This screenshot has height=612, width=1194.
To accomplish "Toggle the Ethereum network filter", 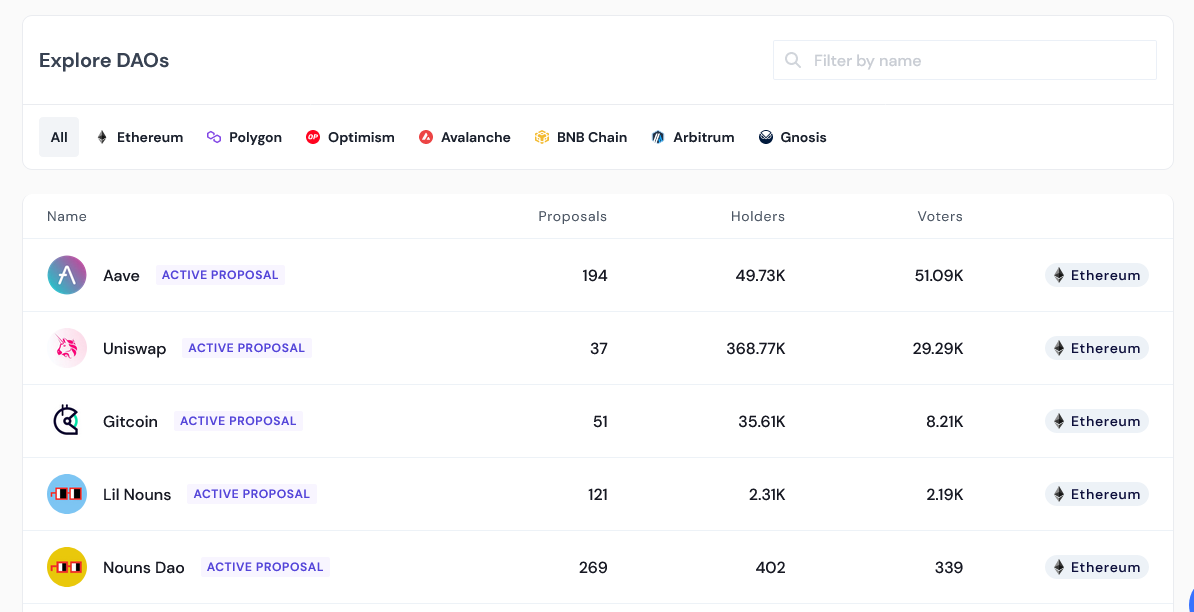I will (x=139, y=137).
